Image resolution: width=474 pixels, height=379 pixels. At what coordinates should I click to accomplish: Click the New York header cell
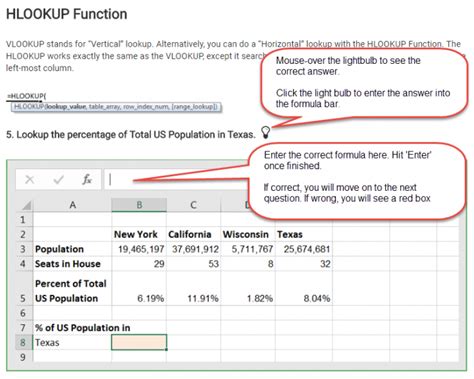pos(139,234)
